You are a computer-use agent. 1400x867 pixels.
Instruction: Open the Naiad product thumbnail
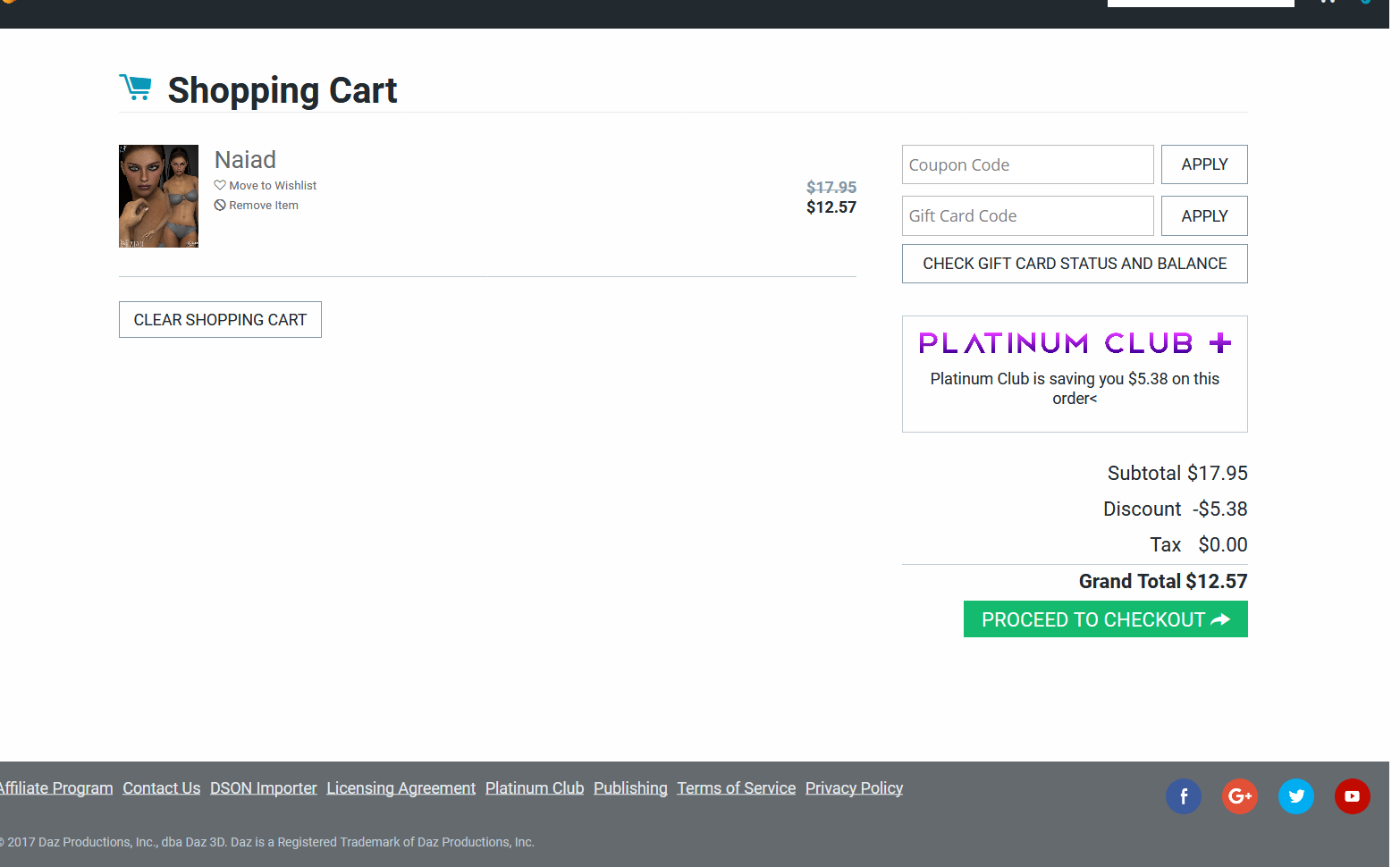click(158, 196)
